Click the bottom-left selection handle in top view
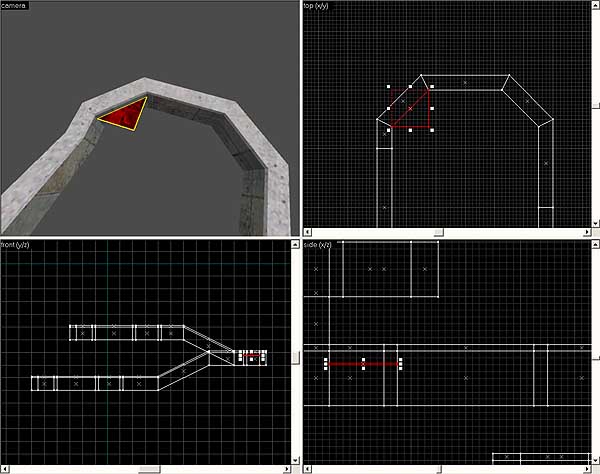 coord(388,130)
